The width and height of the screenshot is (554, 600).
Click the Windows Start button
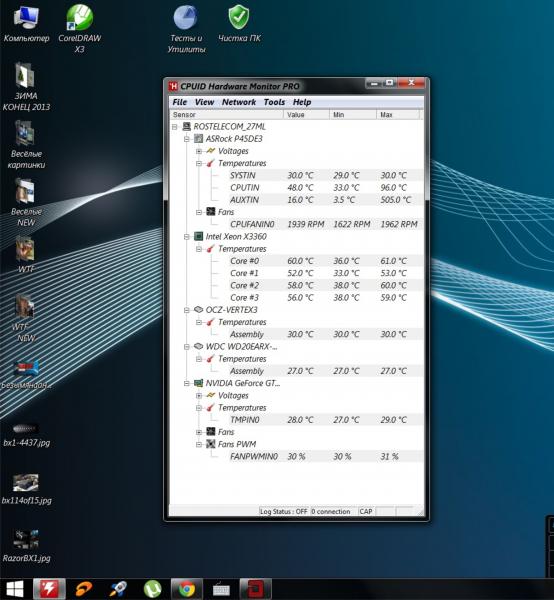(15, 589)
